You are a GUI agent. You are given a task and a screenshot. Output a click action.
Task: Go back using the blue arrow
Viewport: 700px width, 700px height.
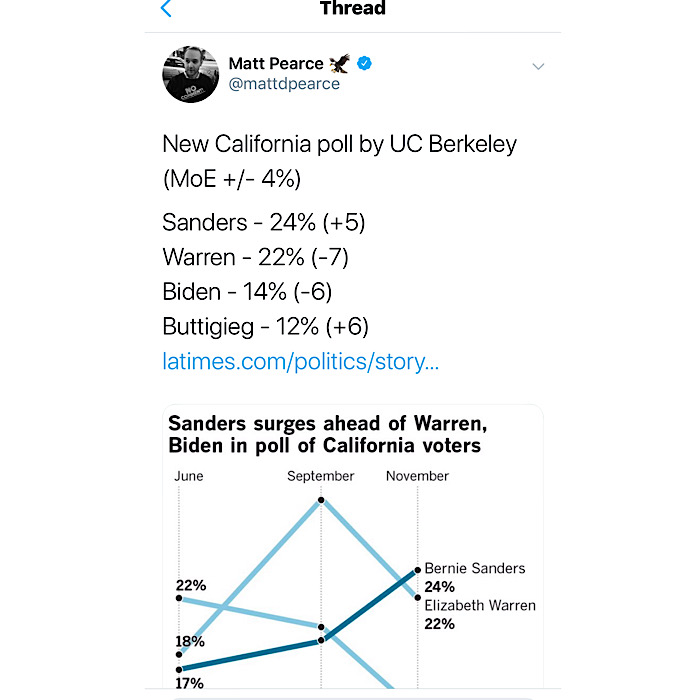[166, 8]
